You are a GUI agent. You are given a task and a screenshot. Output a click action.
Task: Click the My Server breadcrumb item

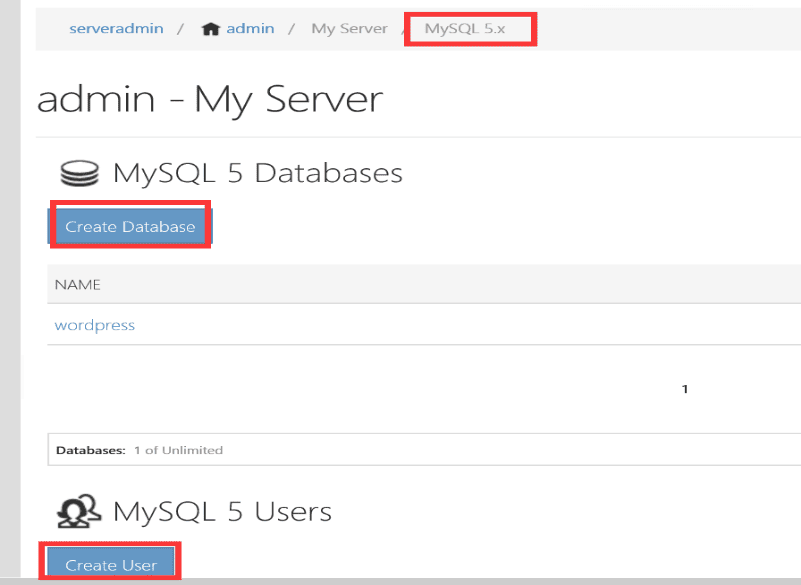(x=349, y=28)
